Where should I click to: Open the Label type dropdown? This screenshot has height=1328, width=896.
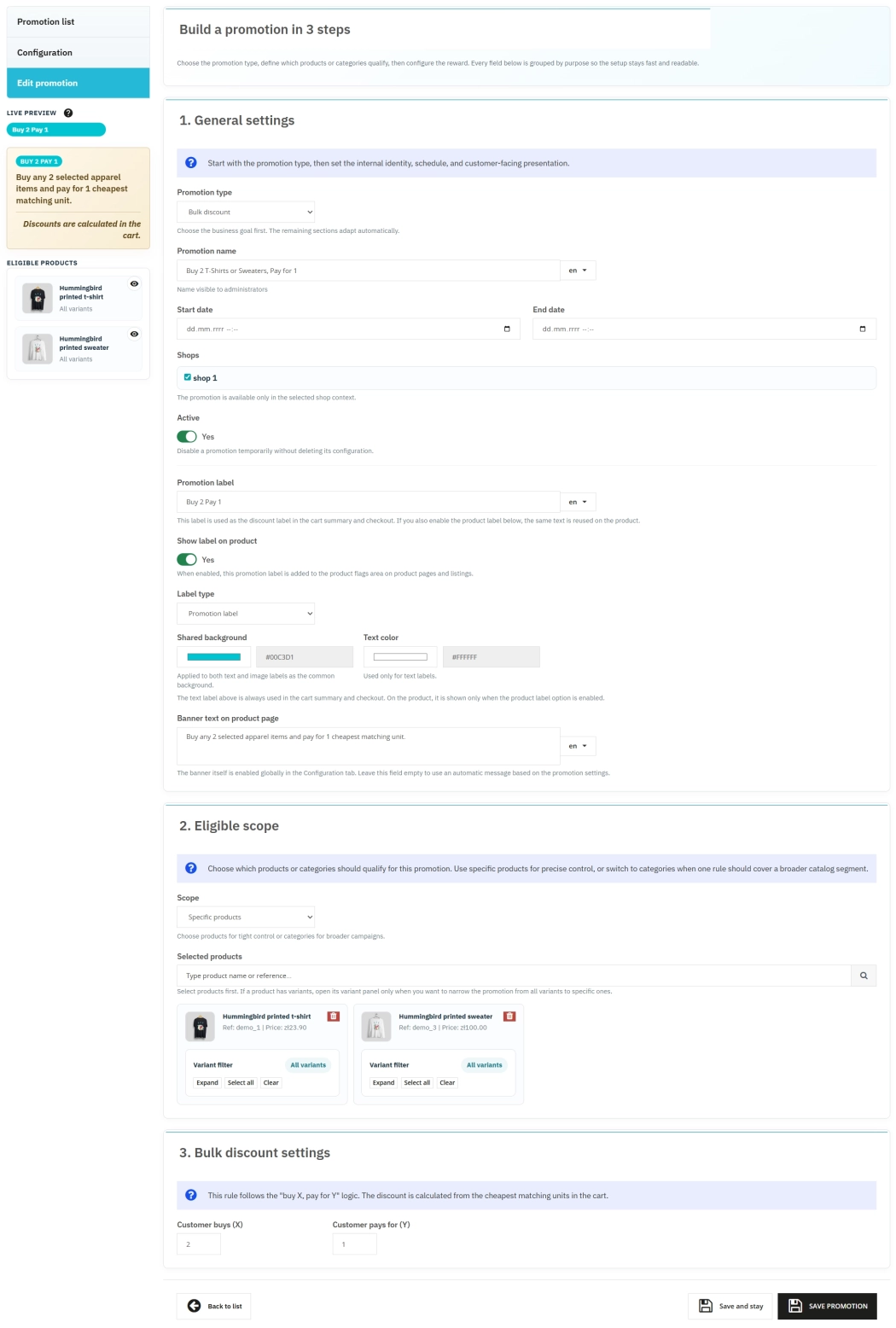246,613
